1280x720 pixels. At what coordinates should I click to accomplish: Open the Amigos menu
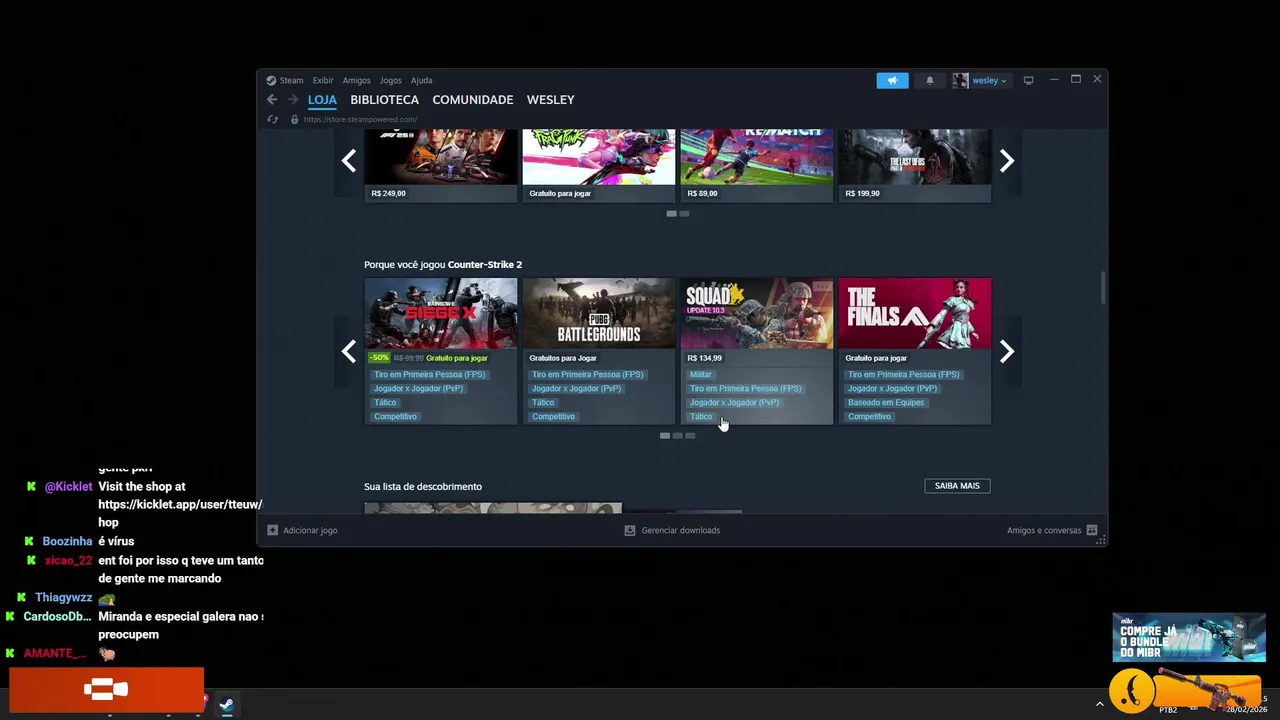[356, 80]
